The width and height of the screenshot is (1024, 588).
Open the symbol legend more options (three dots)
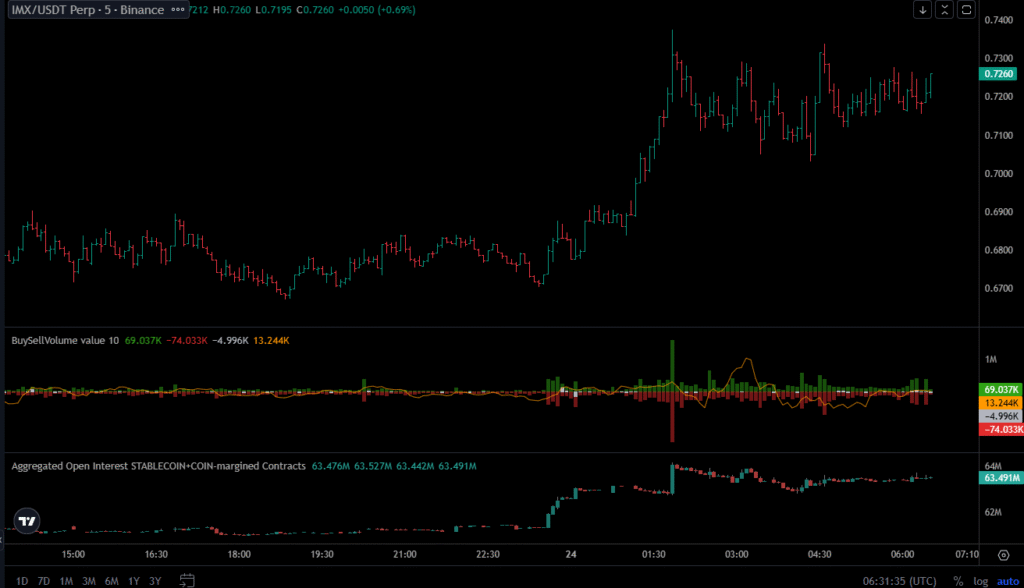point(178,10)
